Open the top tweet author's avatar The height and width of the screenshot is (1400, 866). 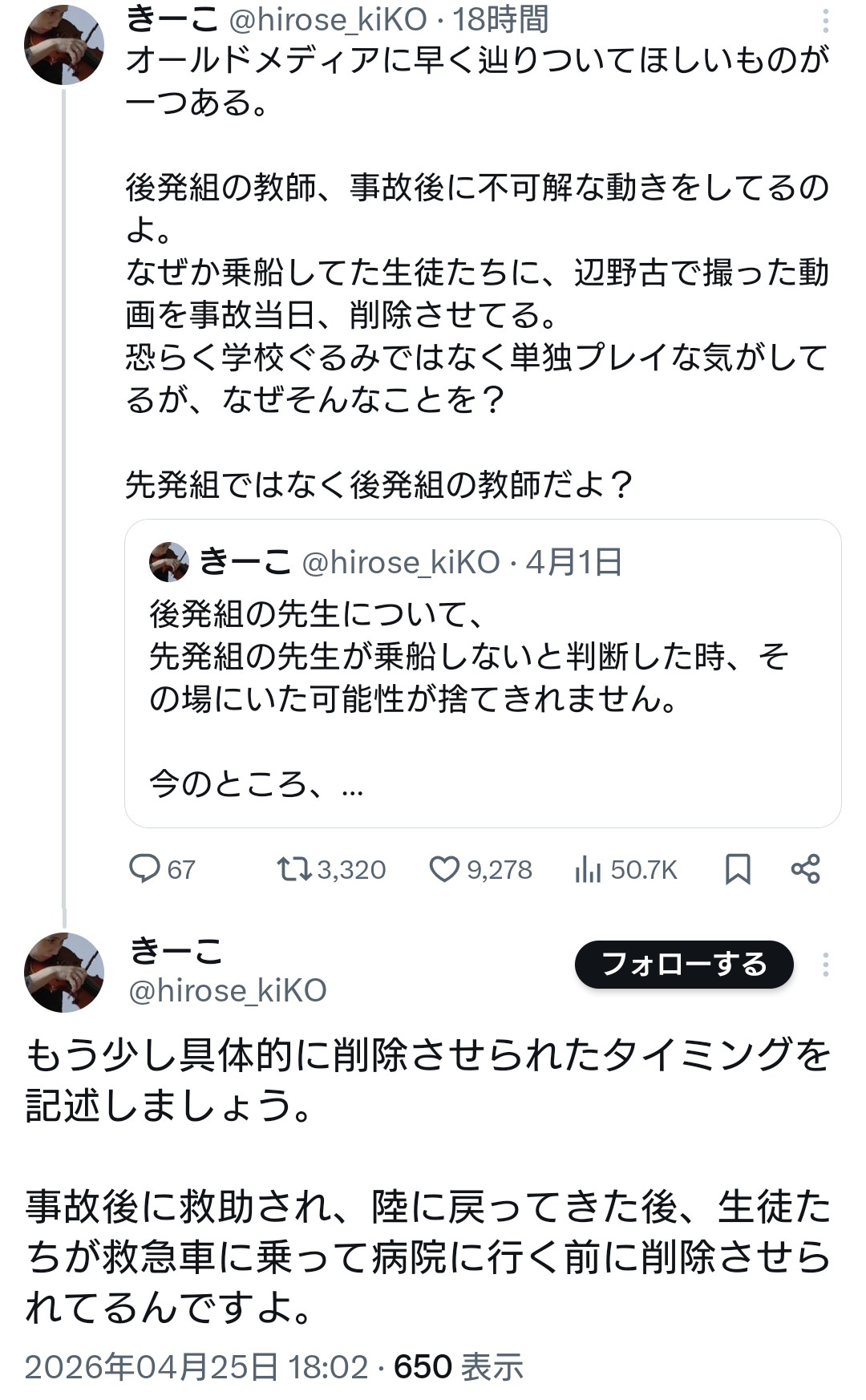tap(64, 45)
